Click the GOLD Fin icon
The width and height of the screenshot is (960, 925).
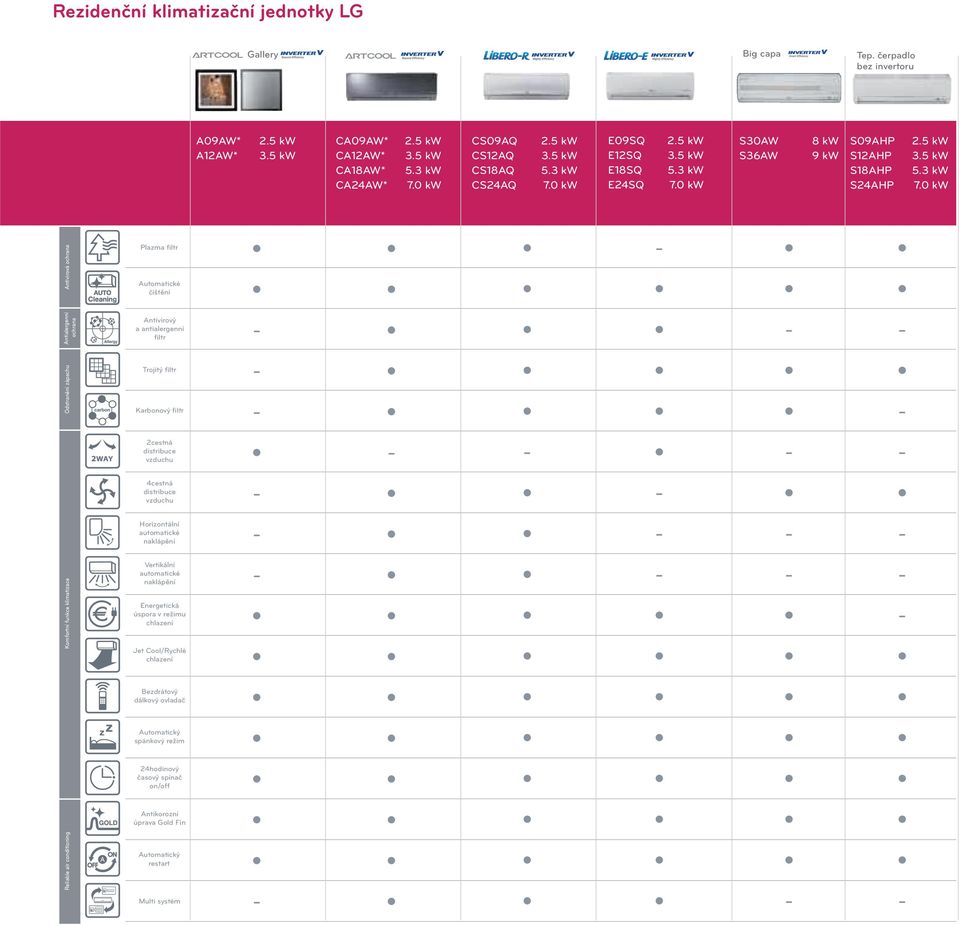click(102, 818)
